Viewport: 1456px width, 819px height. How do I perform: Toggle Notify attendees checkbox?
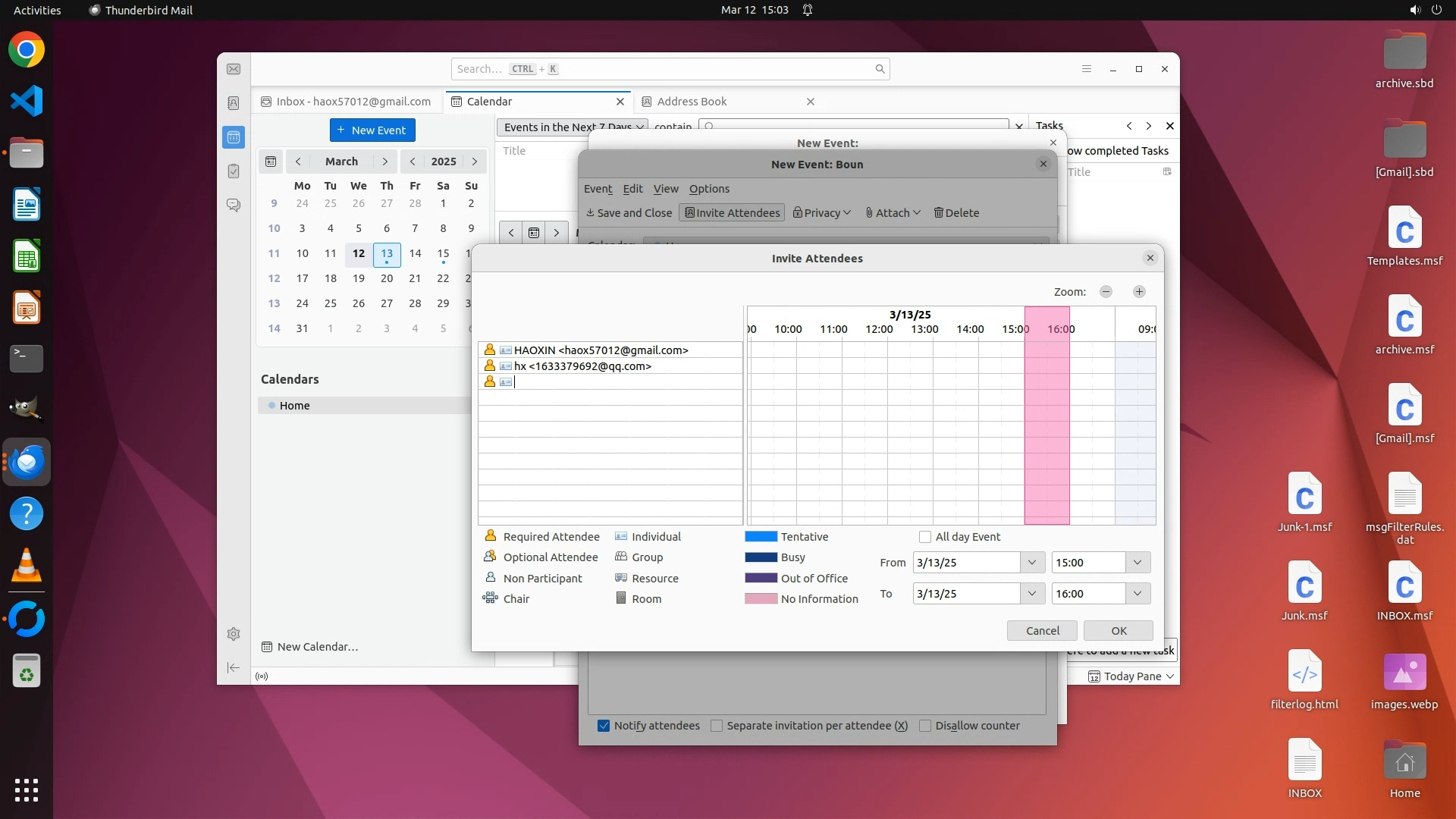click(604, 726)
